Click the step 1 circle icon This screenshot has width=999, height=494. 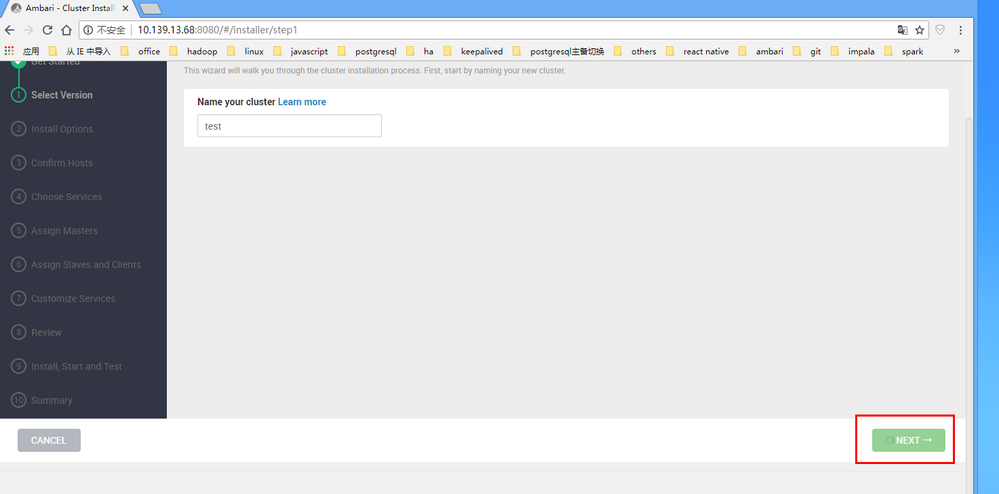click(18, 95)
